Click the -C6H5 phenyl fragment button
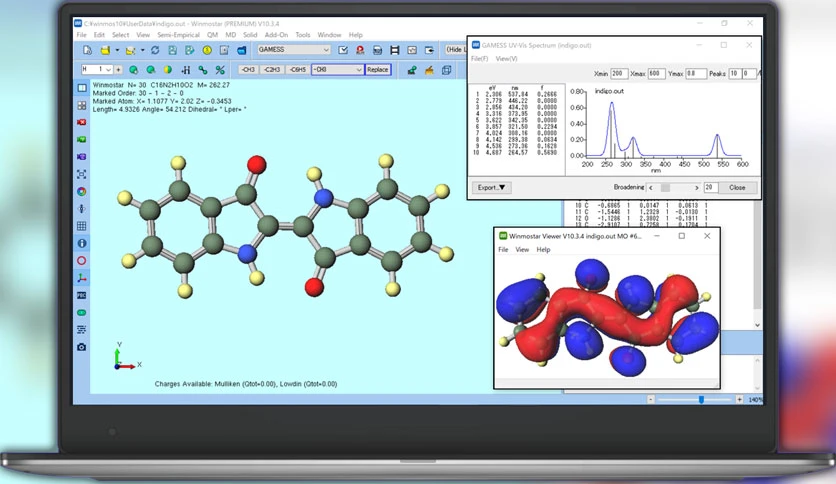Viewport: 836px width, 484px height. click(x=297, y=70)
